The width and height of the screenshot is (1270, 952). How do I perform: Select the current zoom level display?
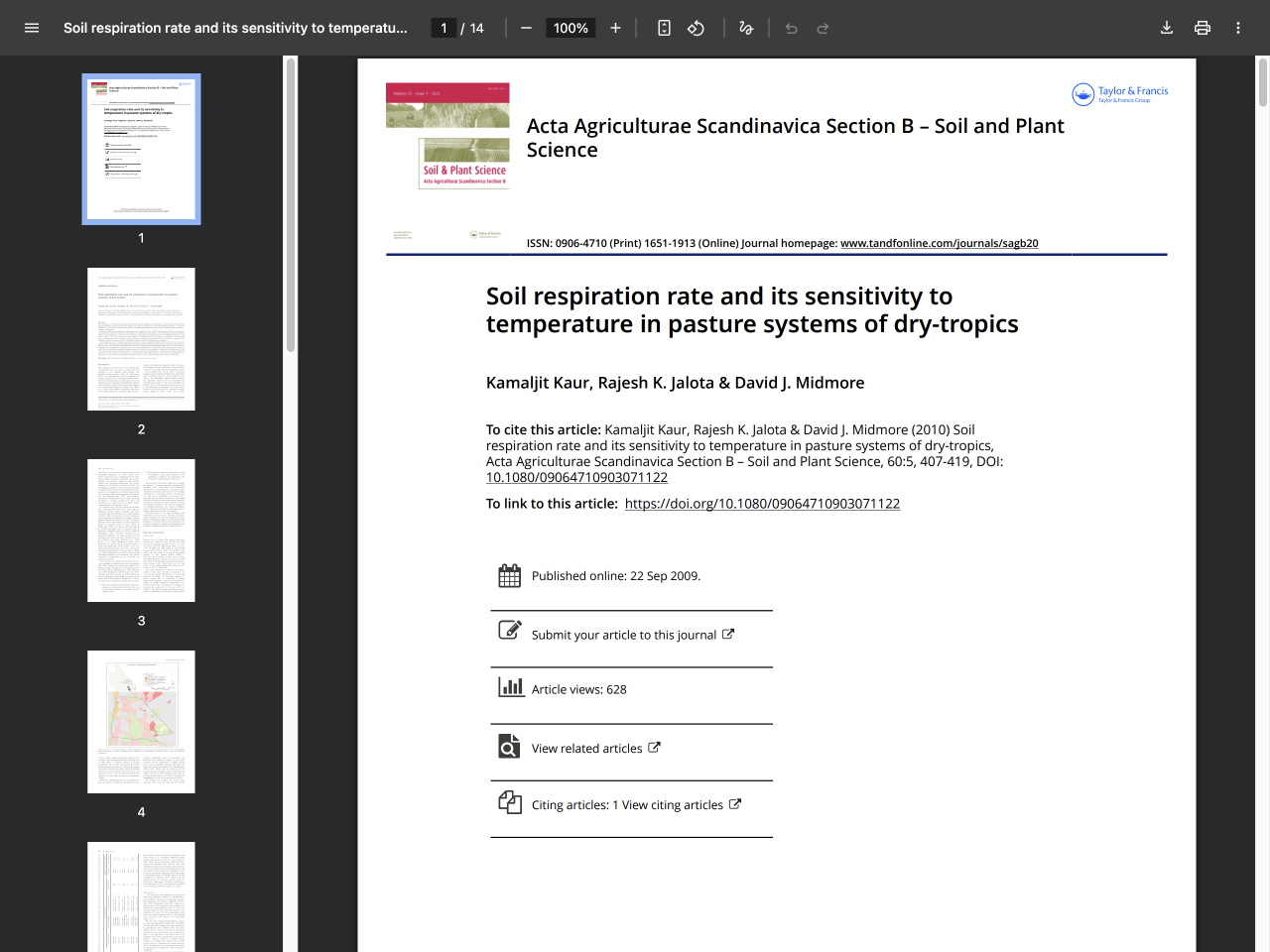click(x=571, y=28)
